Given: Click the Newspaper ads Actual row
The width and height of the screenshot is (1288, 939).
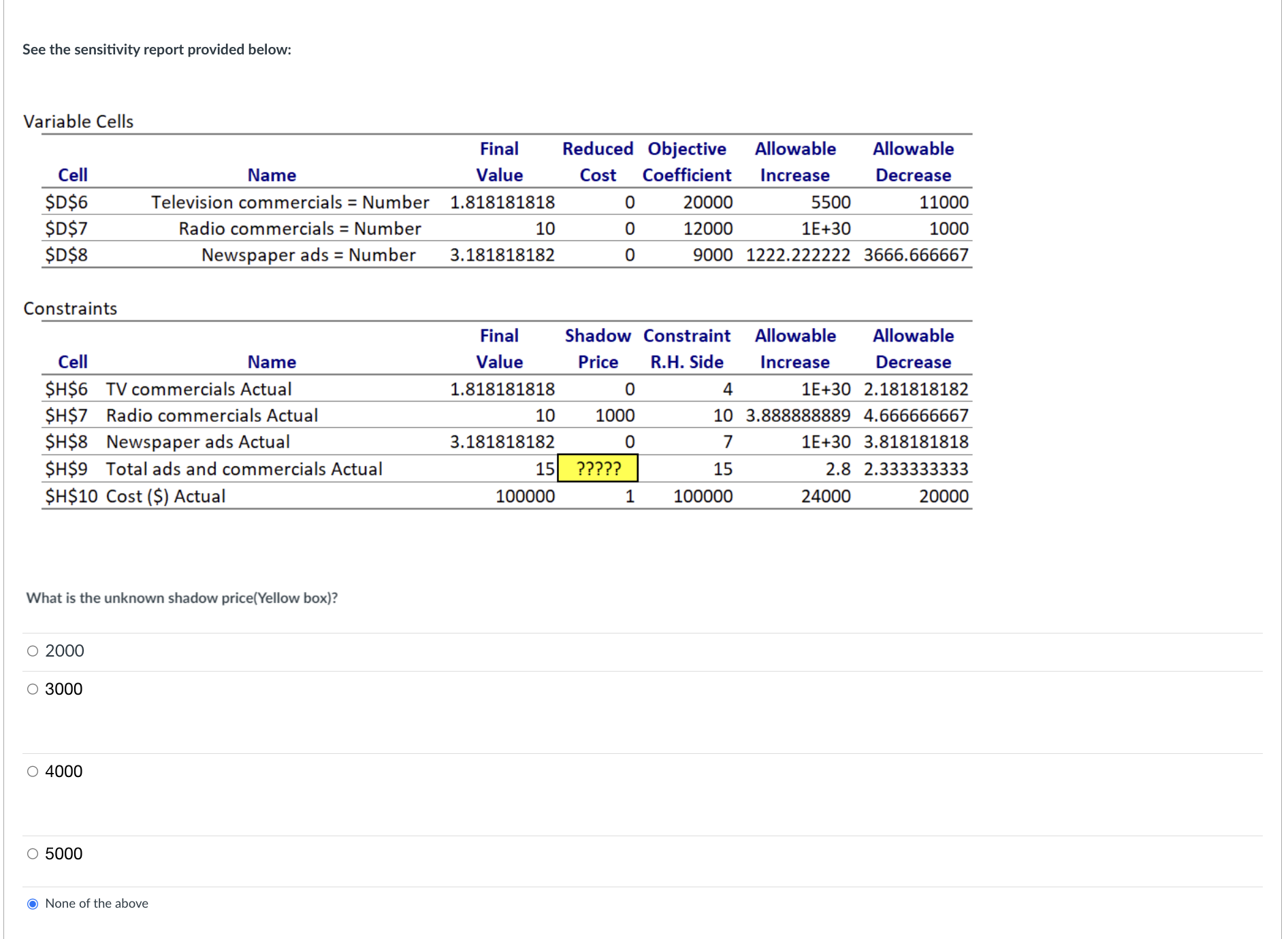Looking at the screenshot, I should coord(197,442).
